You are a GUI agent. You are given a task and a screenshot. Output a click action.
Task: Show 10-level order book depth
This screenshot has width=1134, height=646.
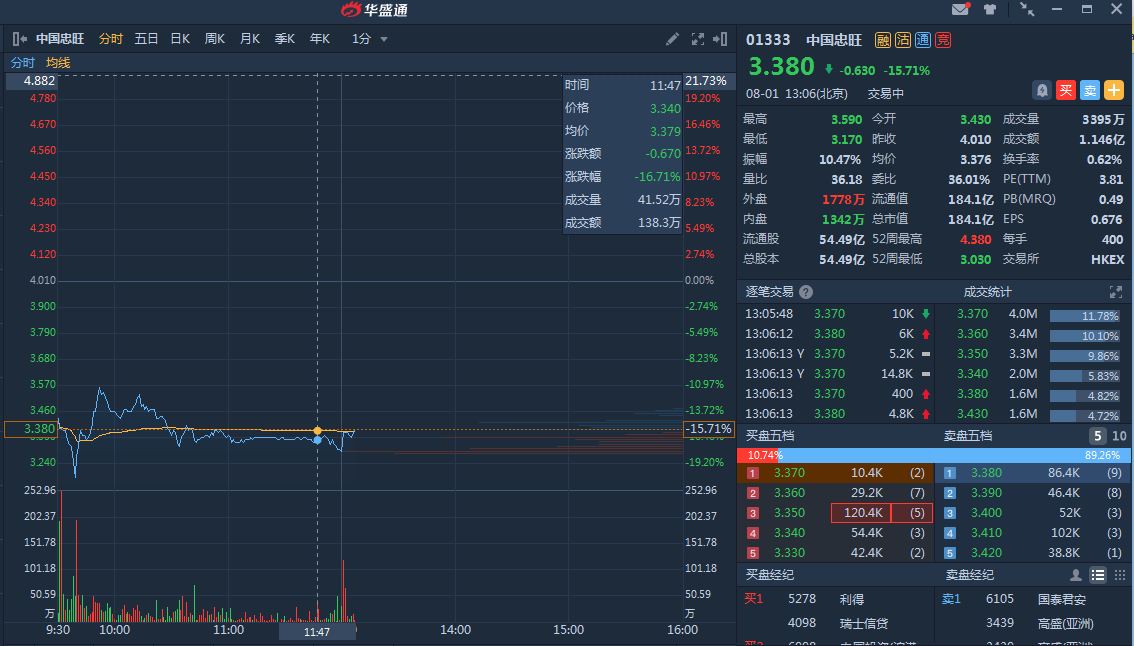pyautogui.click(x=1119, y=435)
